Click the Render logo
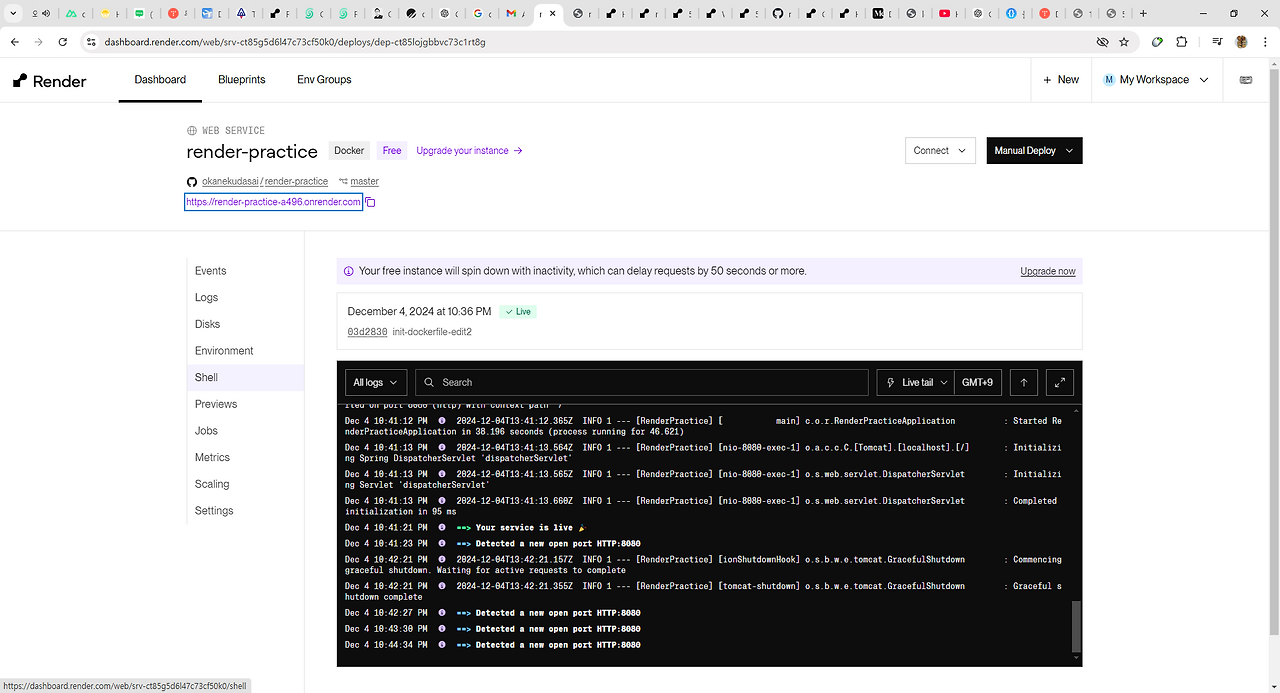1280x693 pixels. (x=48, y=80)
